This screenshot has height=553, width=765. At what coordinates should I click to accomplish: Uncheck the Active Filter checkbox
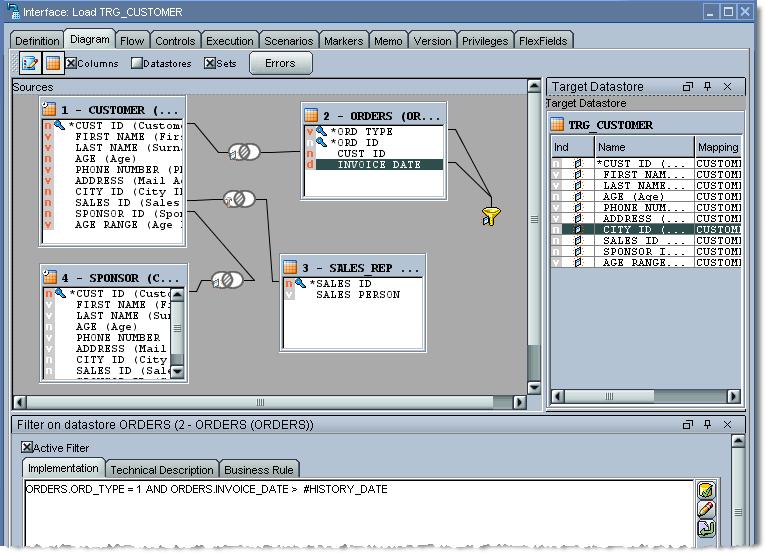point(27,447)
